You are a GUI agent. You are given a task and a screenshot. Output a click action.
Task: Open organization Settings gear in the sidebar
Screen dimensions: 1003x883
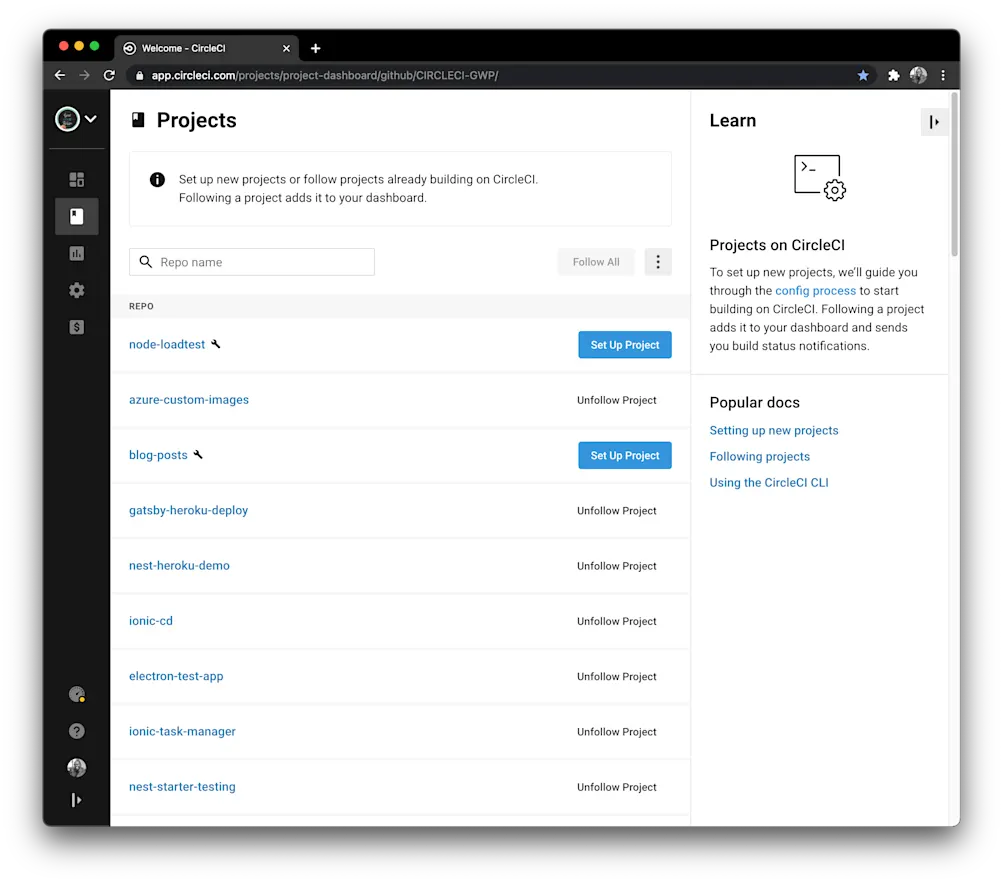coord(76,290)
